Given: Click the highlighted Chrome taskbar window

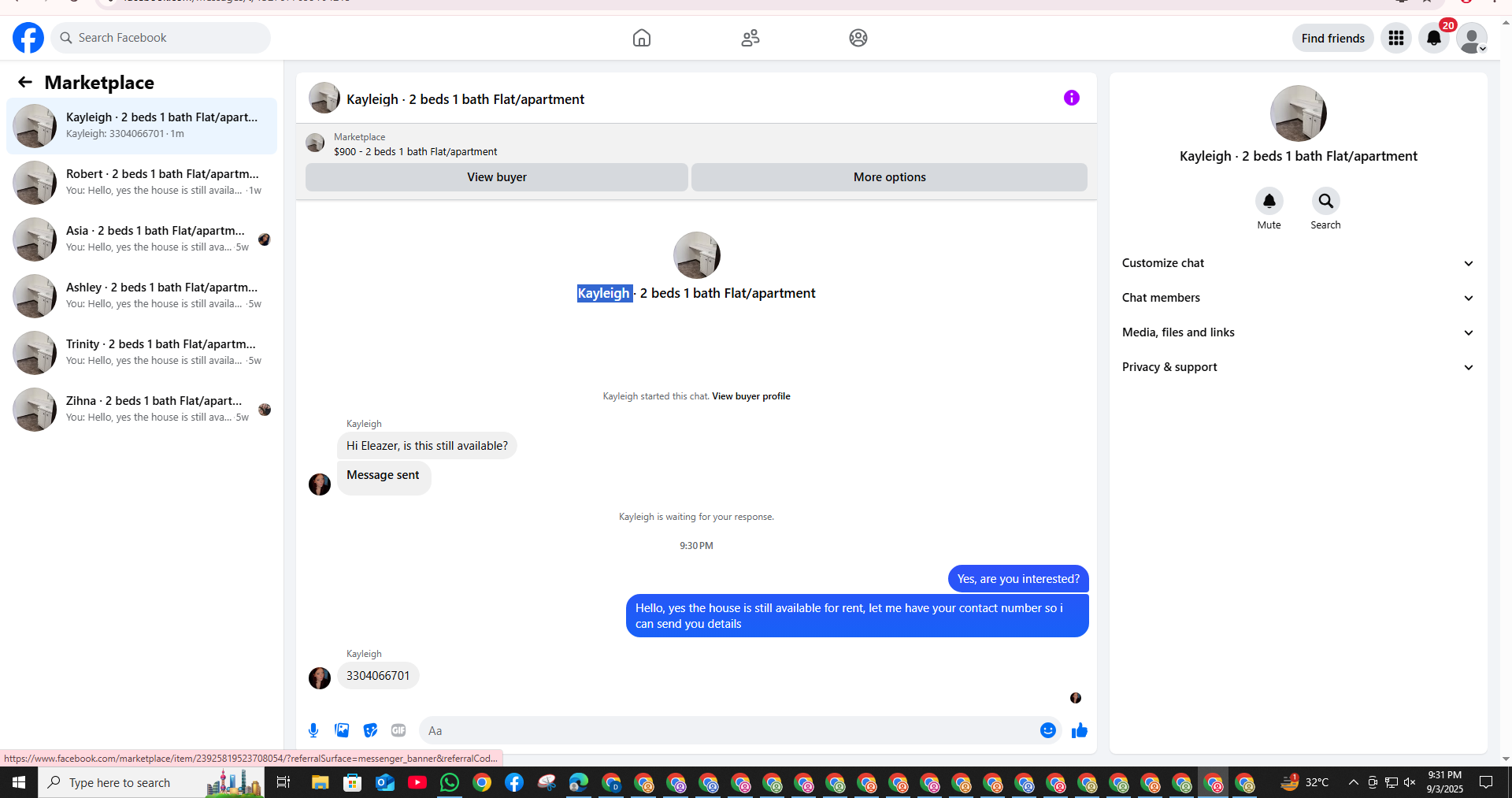Looking at the screenshot, I should coord(1214,782).
